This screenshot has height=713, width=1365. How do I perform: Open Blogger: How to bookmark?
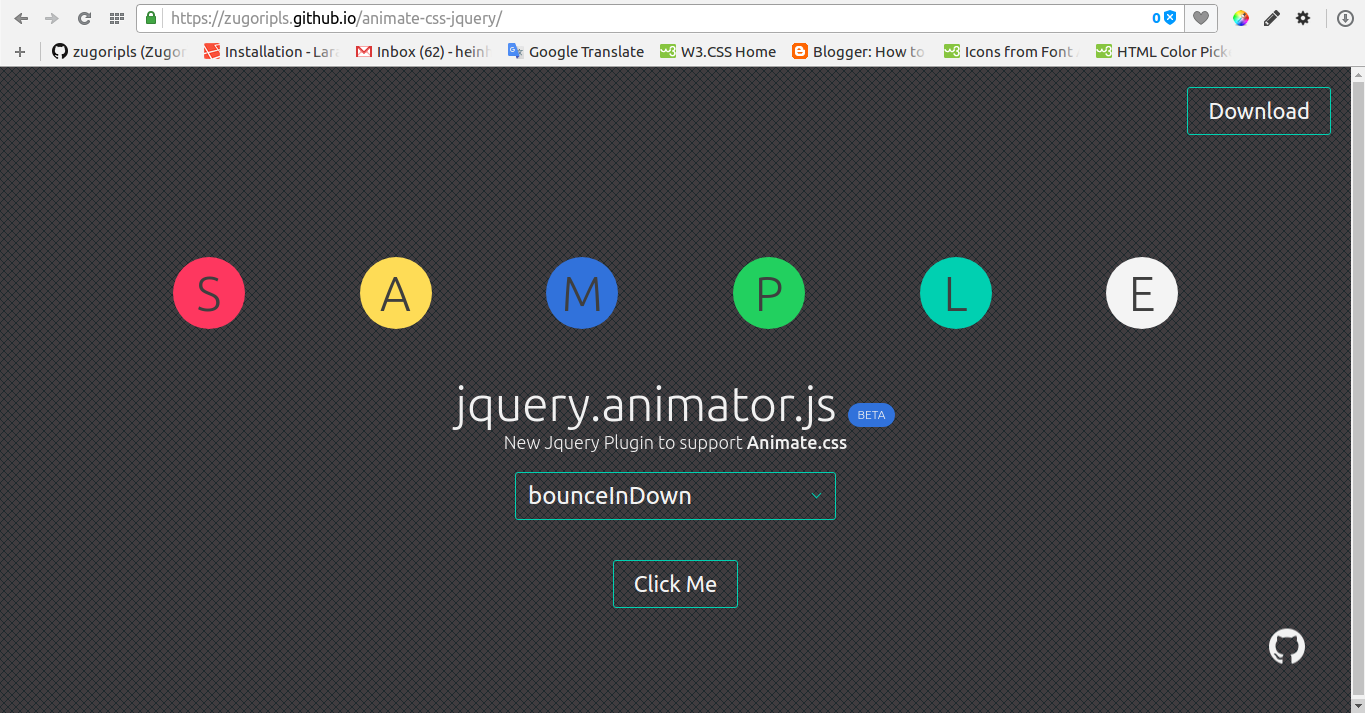tap(859, 52)
